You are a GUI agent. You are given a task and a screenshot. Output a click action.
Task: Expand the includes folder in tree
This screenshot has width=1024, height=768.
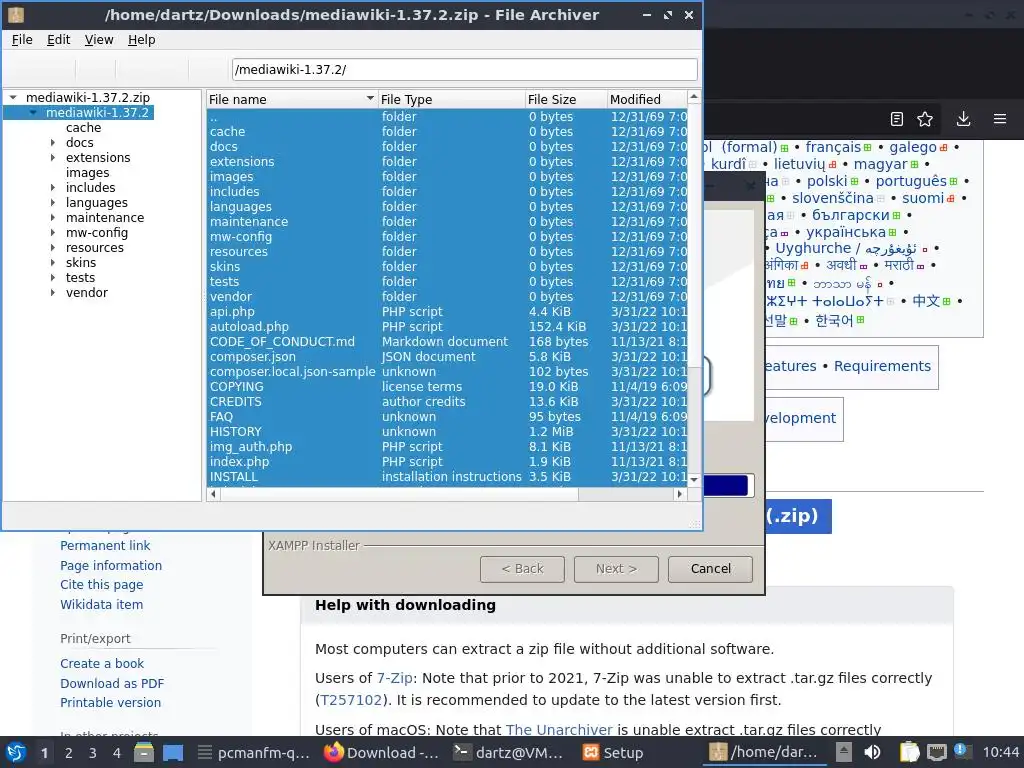(x=53, y=187)
